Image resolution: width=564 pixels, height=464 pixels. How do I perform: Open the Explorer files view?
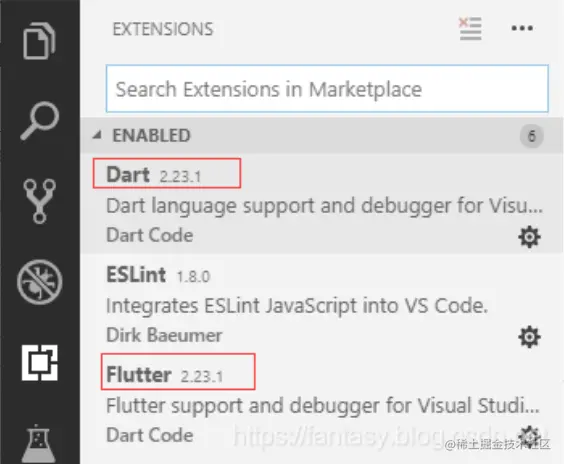[39, 40]
